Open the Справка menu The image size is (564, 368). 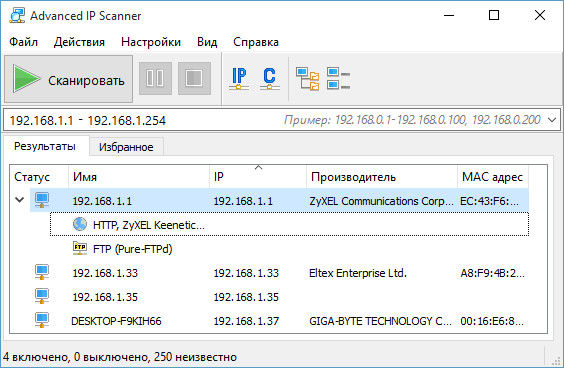(x=256, y=42)
